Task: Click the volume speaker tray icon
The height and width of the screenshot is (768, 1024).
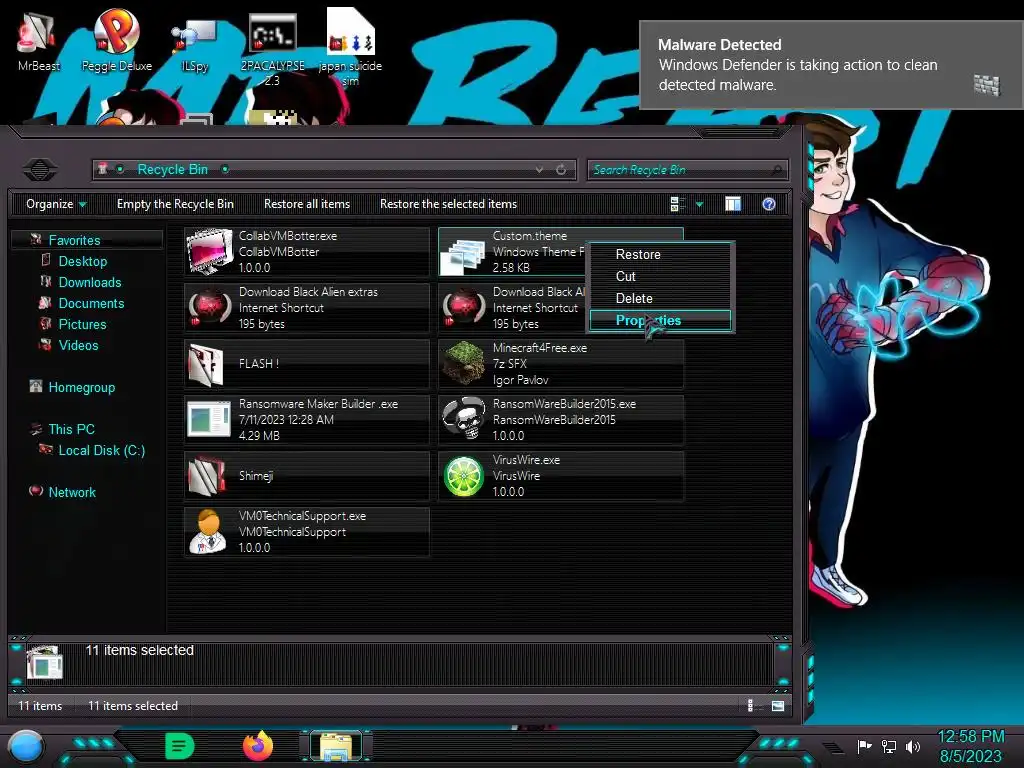Action: point(913,746)
